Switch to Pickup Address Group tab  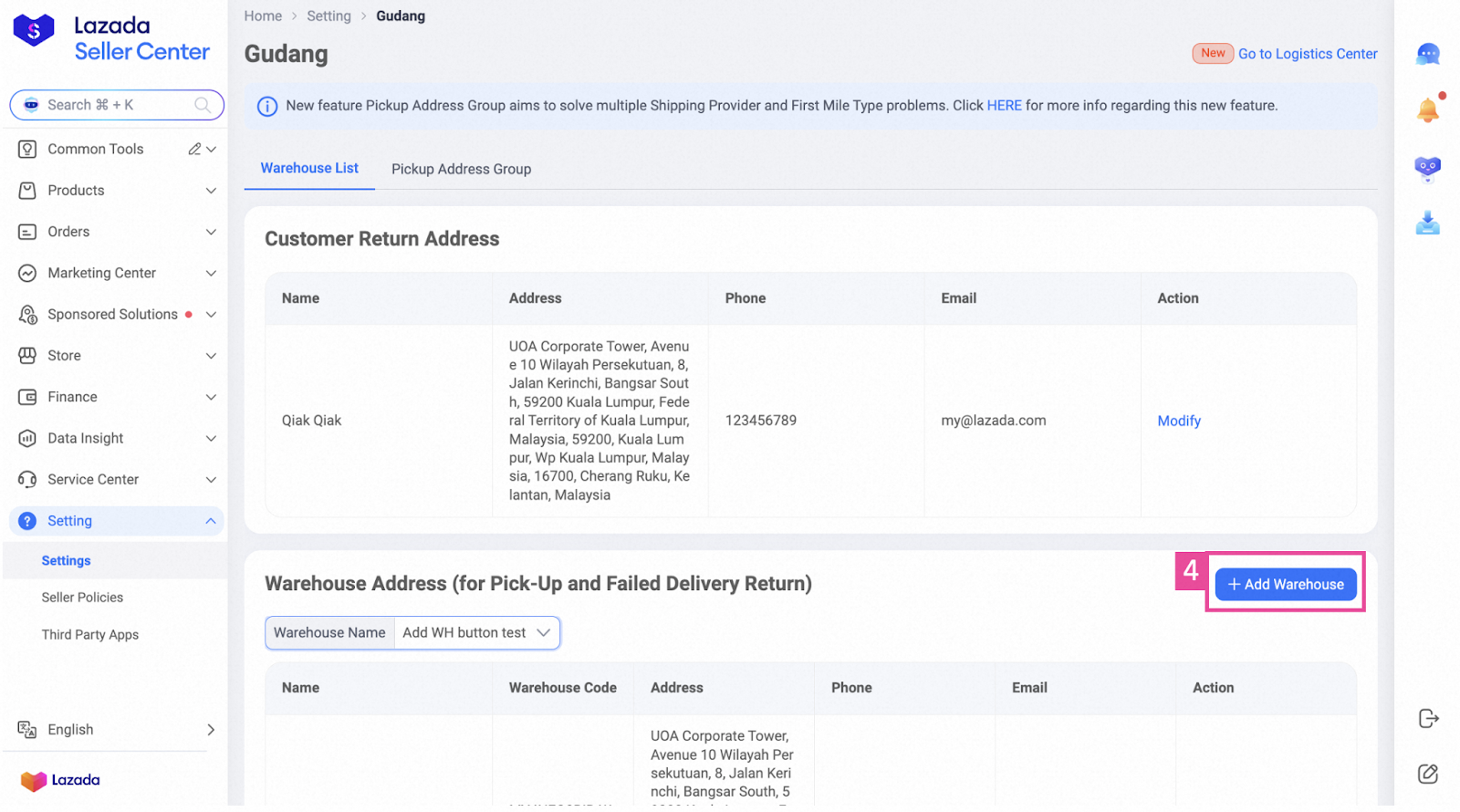point(461,170)
